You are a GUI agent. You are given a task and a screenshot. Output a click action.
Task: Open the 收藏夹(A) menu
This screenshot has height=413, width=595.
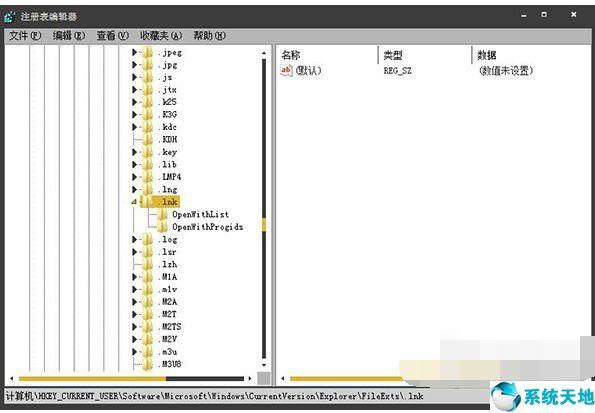tap(161, 36)
